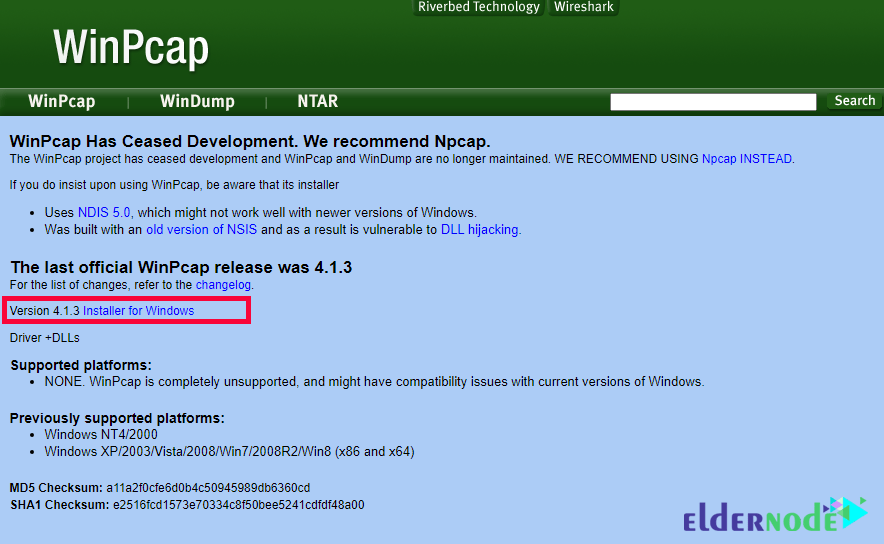Click the SHA1 checksum value
This screenshot has width=884, height=544.
coord(238,505)
